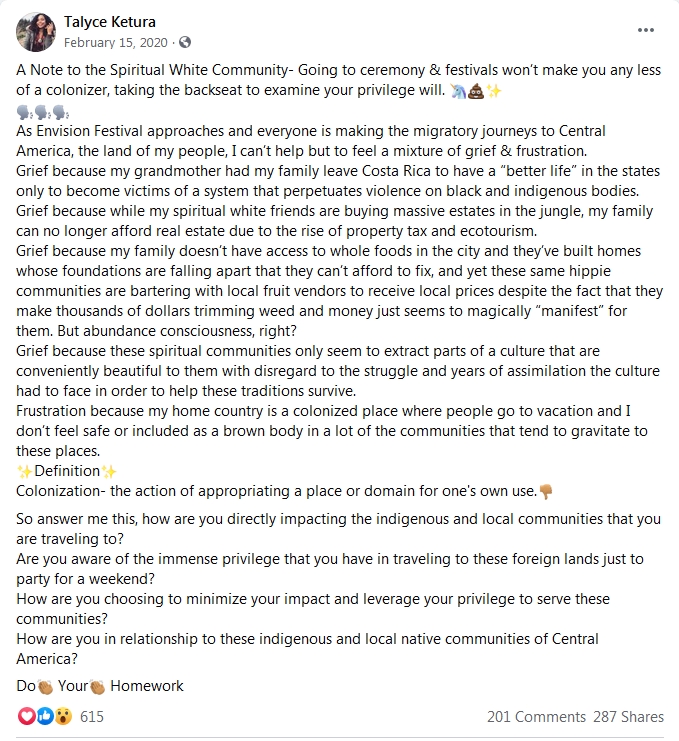The height and width of the screenshot is (741, 679).
Task: Click the thumbs-down emoji after the definition
Action: click(x=546, y=491)
